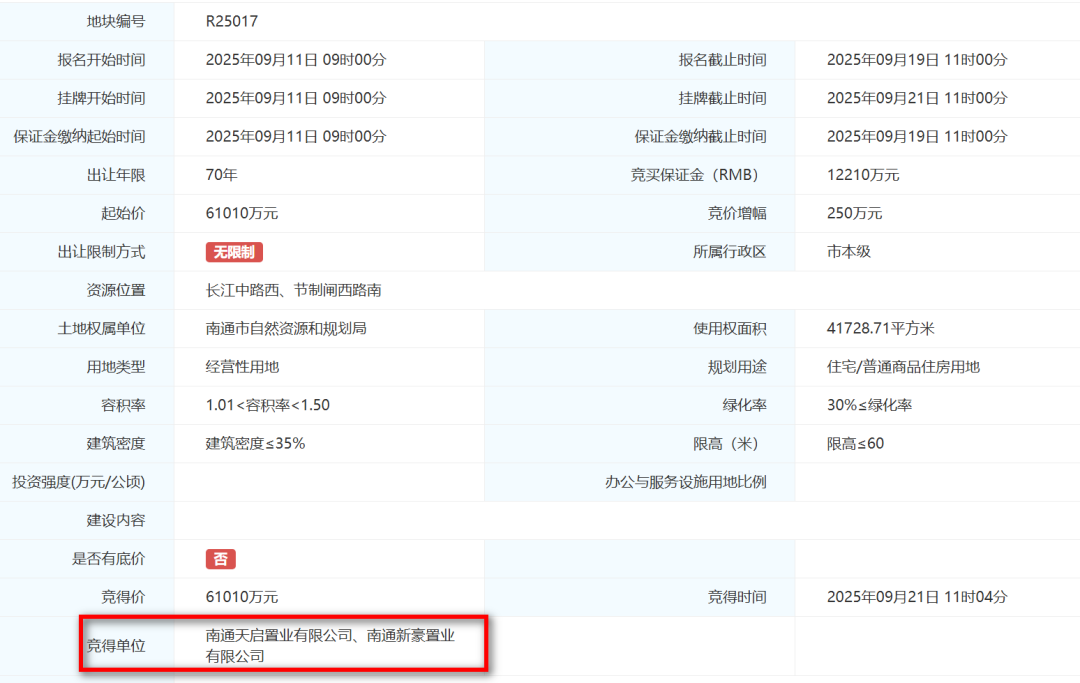Click the 41728.71平方米 area value
Viewport: 1080px width, 683px height.
point(880,328)
